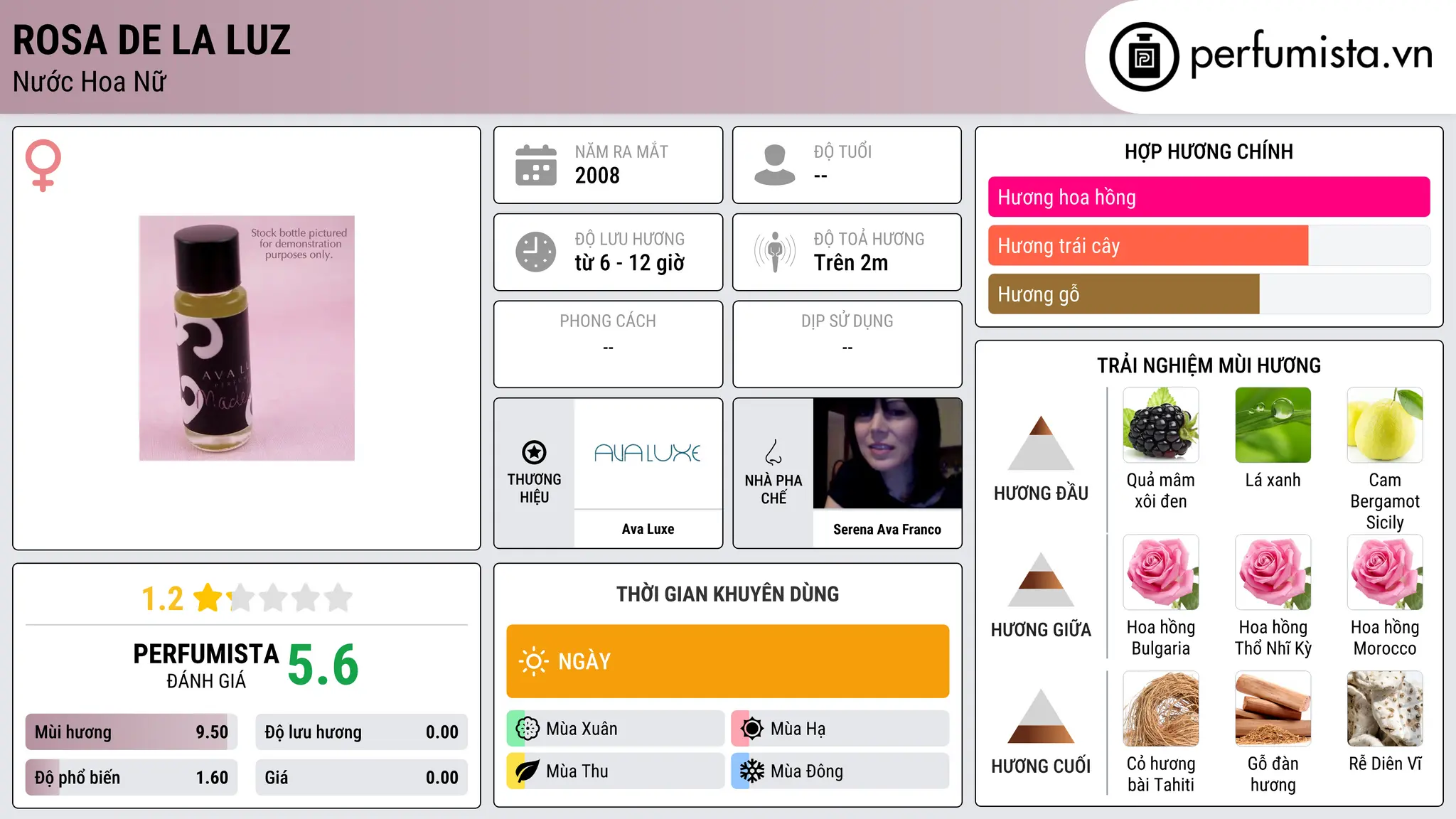The width and height of the screenshot is (1456, 819).
Task: Click the leaf icon for Mùa Thu
Action: coord(528,771)
